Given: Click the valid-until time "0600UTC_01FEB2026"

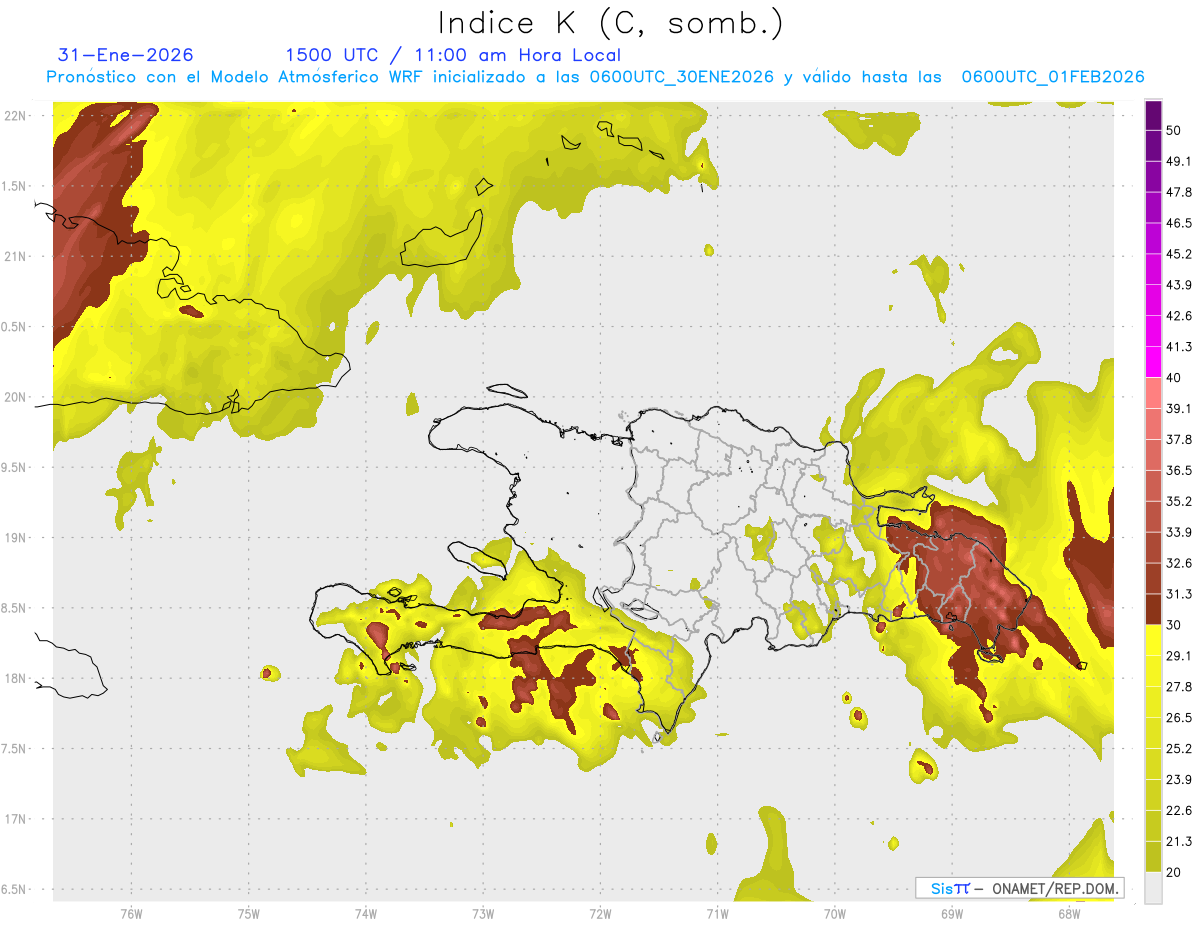Looking at the screenshot, I should point(1052,77).
